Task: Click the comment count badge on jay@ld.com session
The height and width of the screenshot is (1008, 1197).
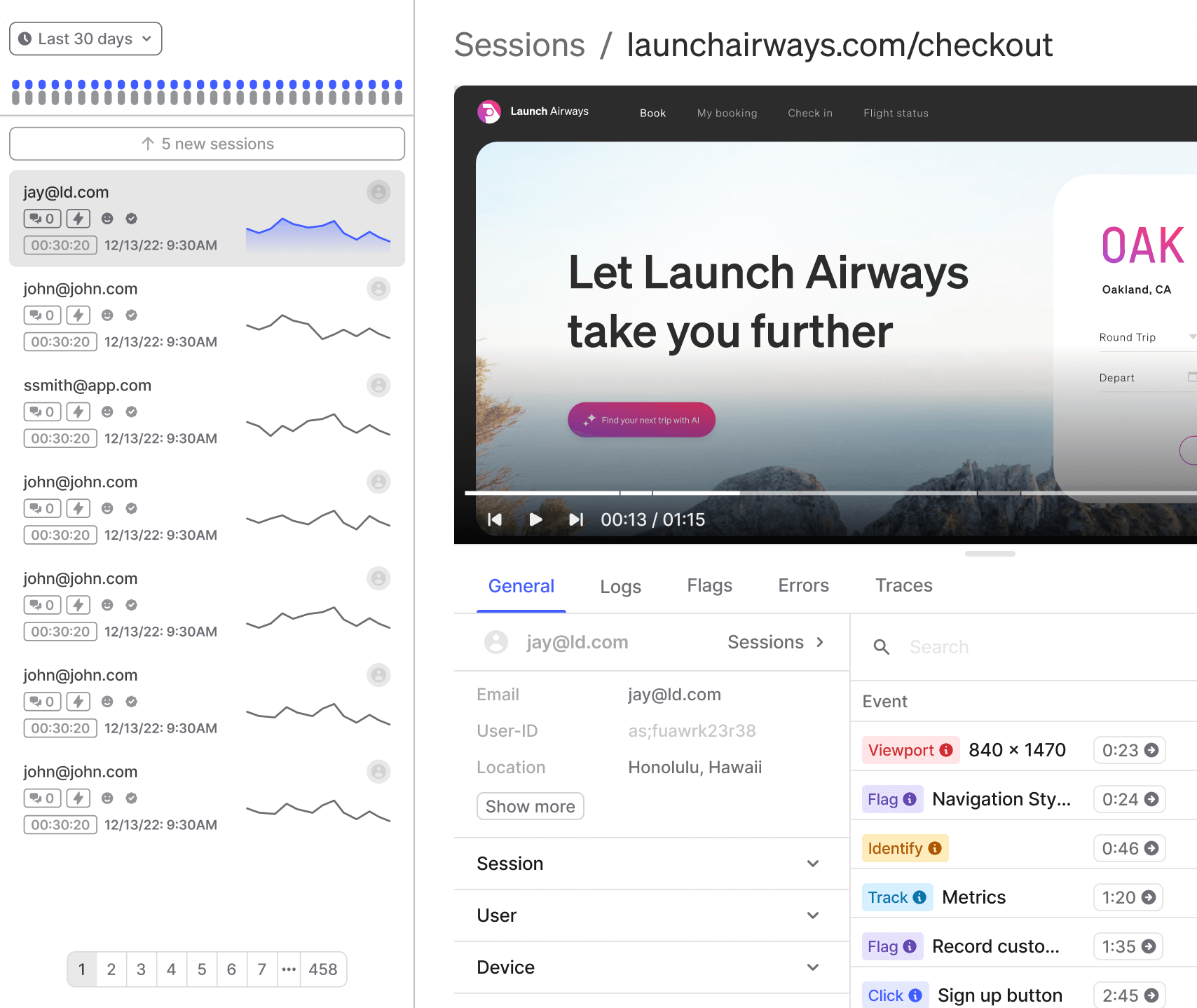Action: (42, 219)
